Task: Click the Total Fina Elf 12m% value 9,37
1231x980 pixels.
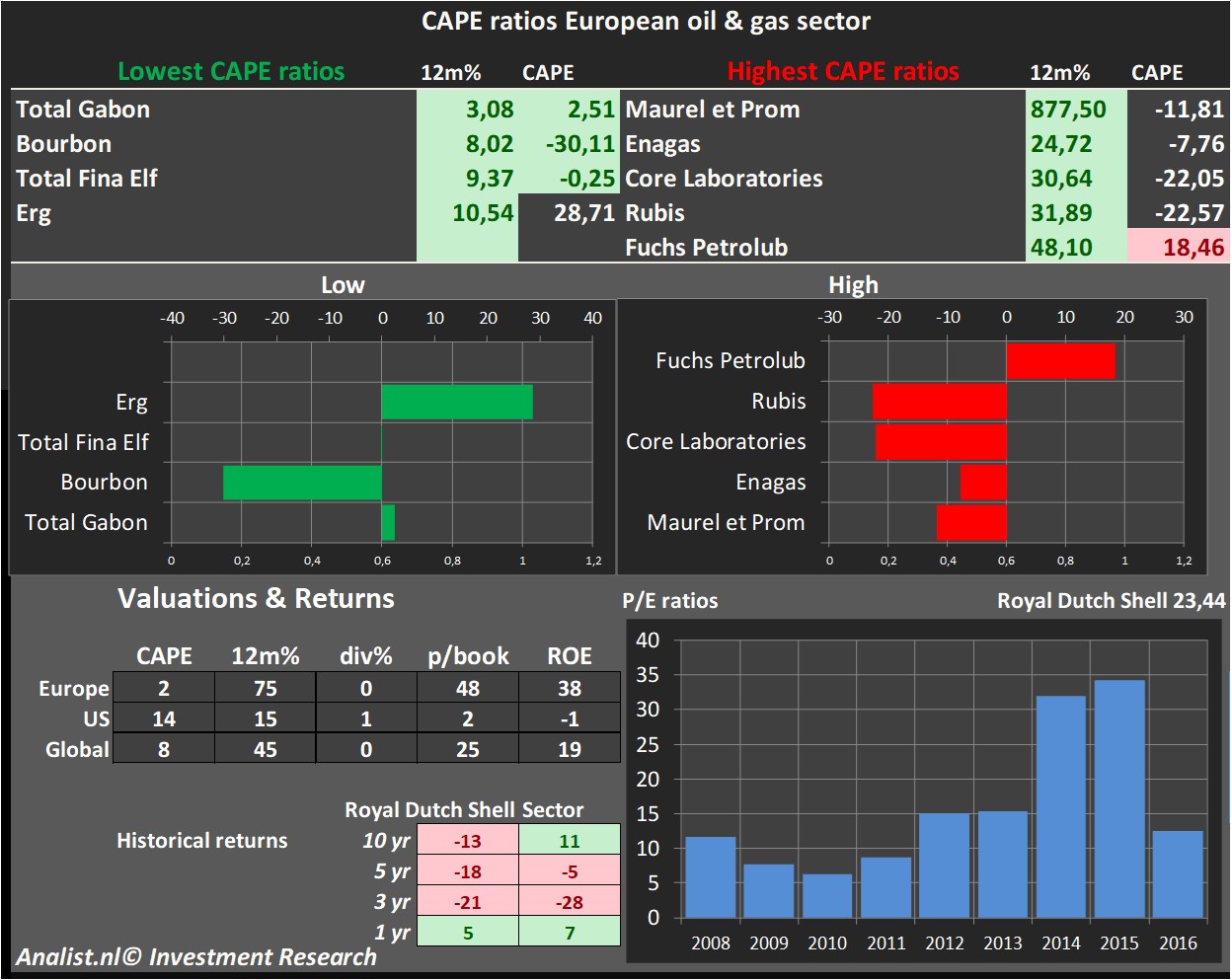Action: point(490,179)
